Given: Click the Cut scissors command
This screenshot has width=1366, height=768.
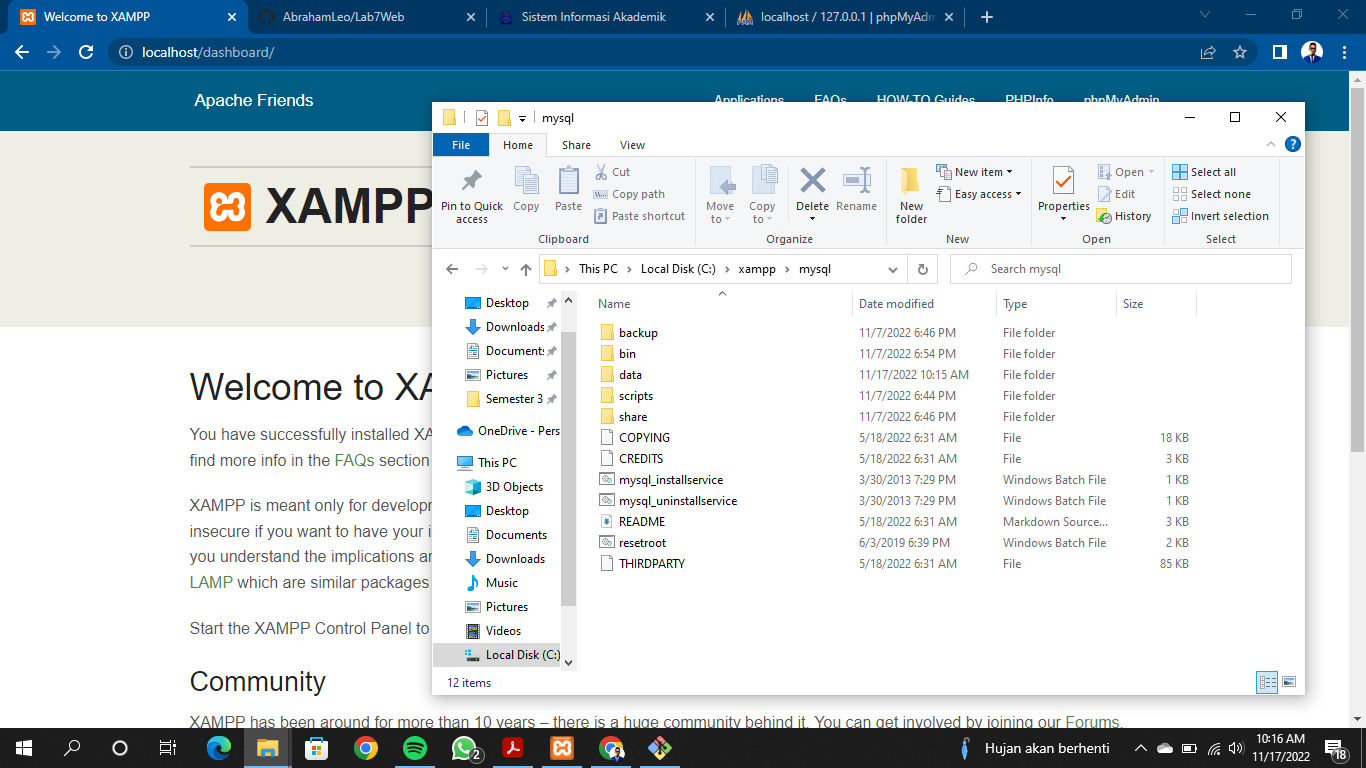Looking at the screenshot, I should [x=612, y=172].
